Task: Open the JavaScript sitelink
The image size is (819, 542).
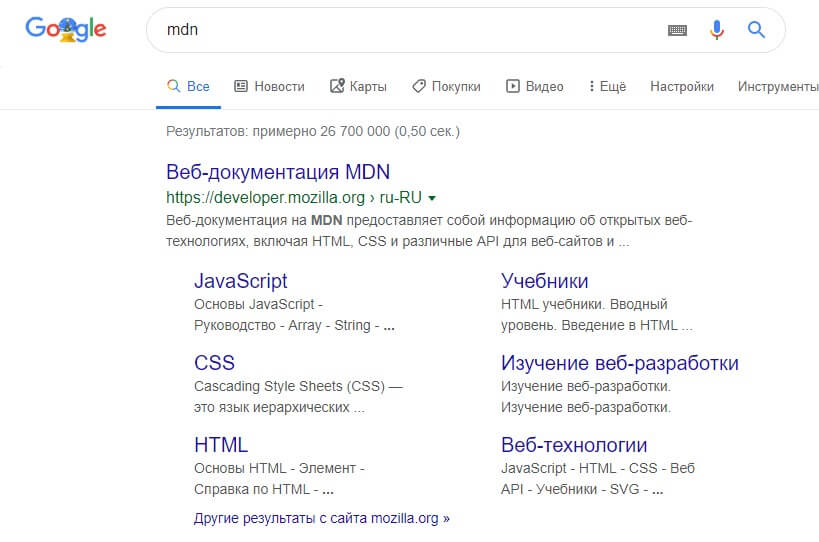Action: coord(240,281)
